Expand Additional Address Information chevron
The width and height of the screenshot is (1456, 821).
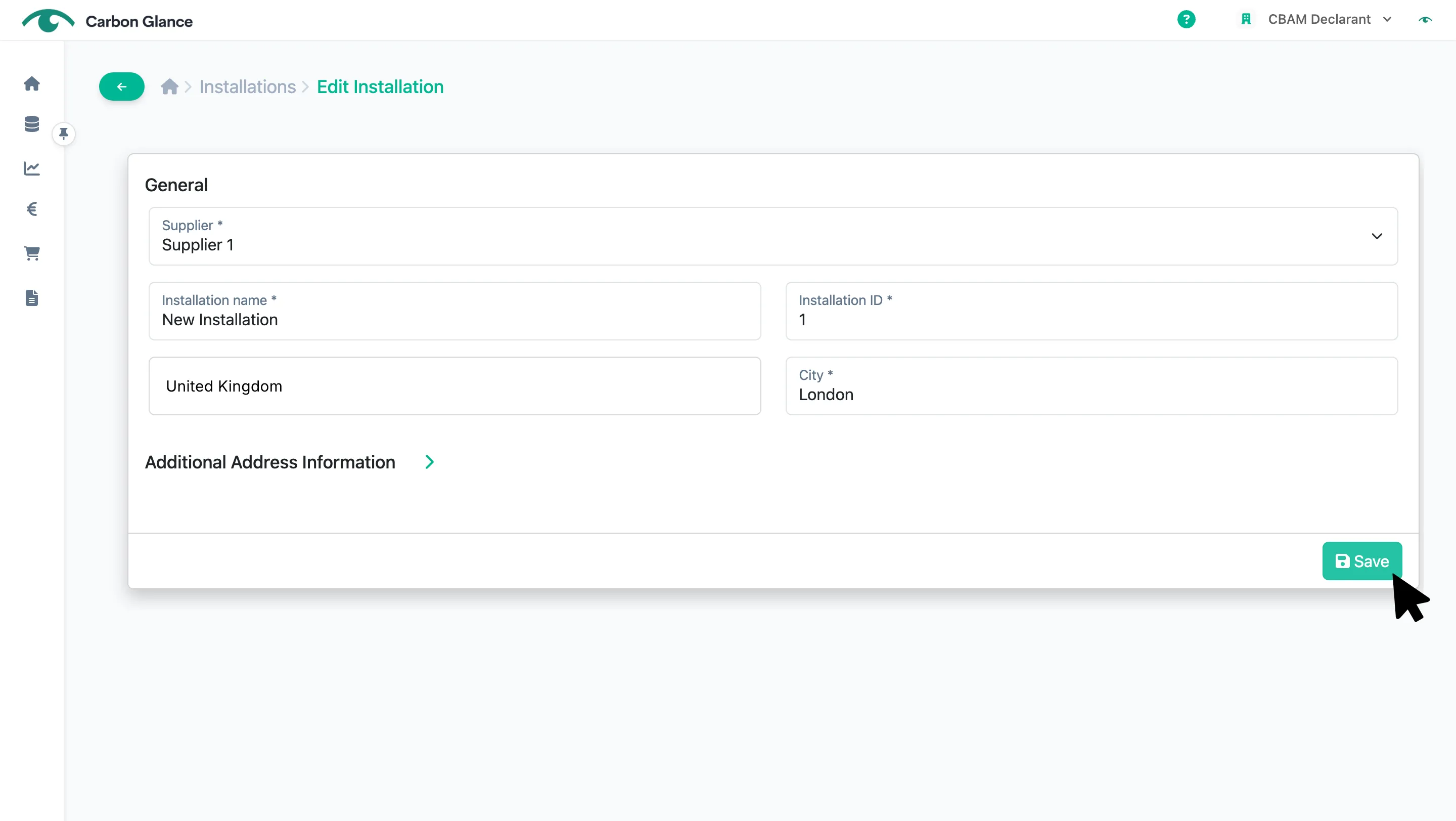(430, 462)
